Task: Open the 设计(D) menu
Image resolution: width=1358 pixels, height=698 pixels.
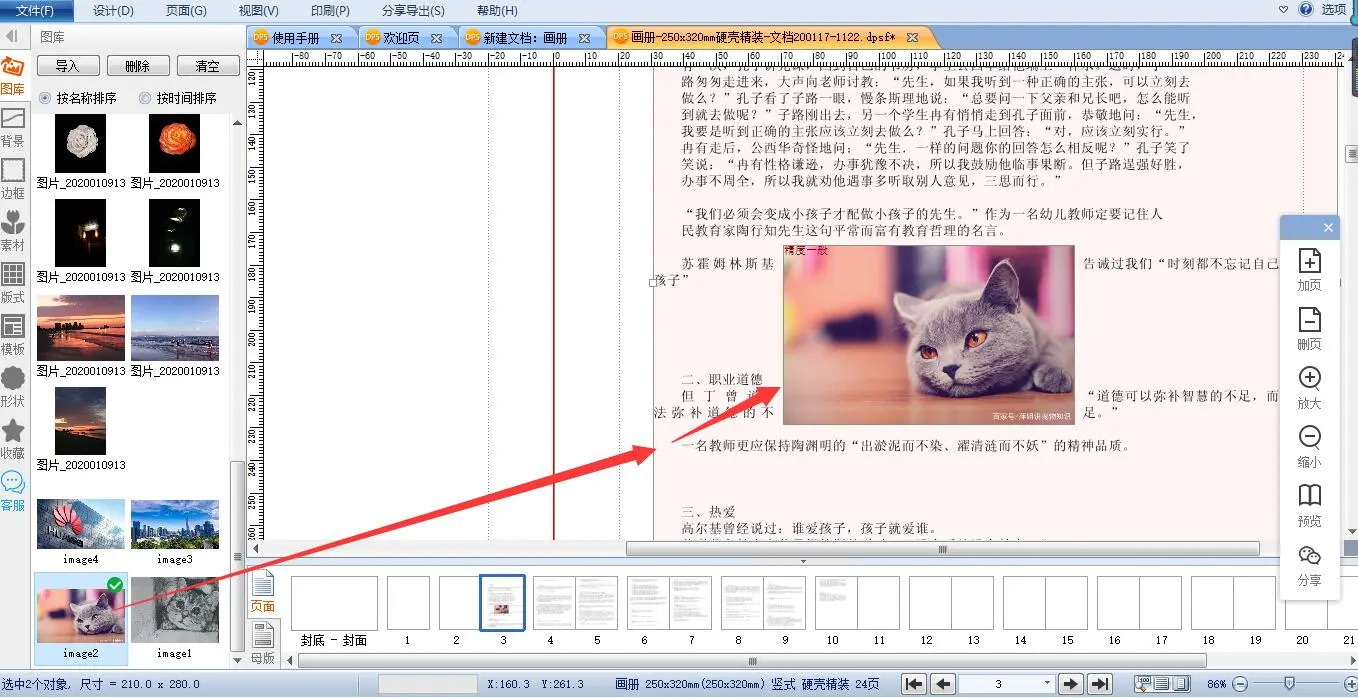Action: [113, 10]
